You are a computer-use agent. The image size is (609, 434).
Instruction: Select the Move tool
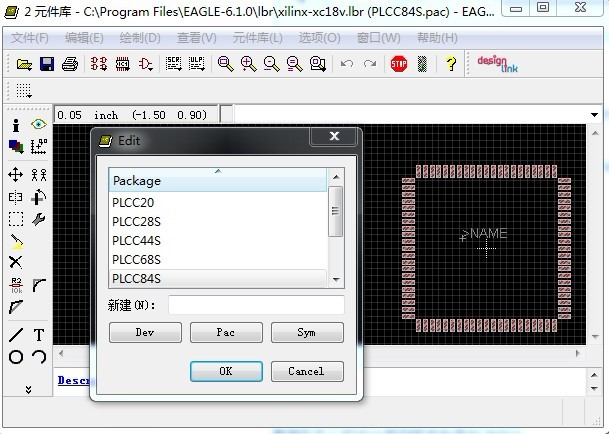click(16, 175)
